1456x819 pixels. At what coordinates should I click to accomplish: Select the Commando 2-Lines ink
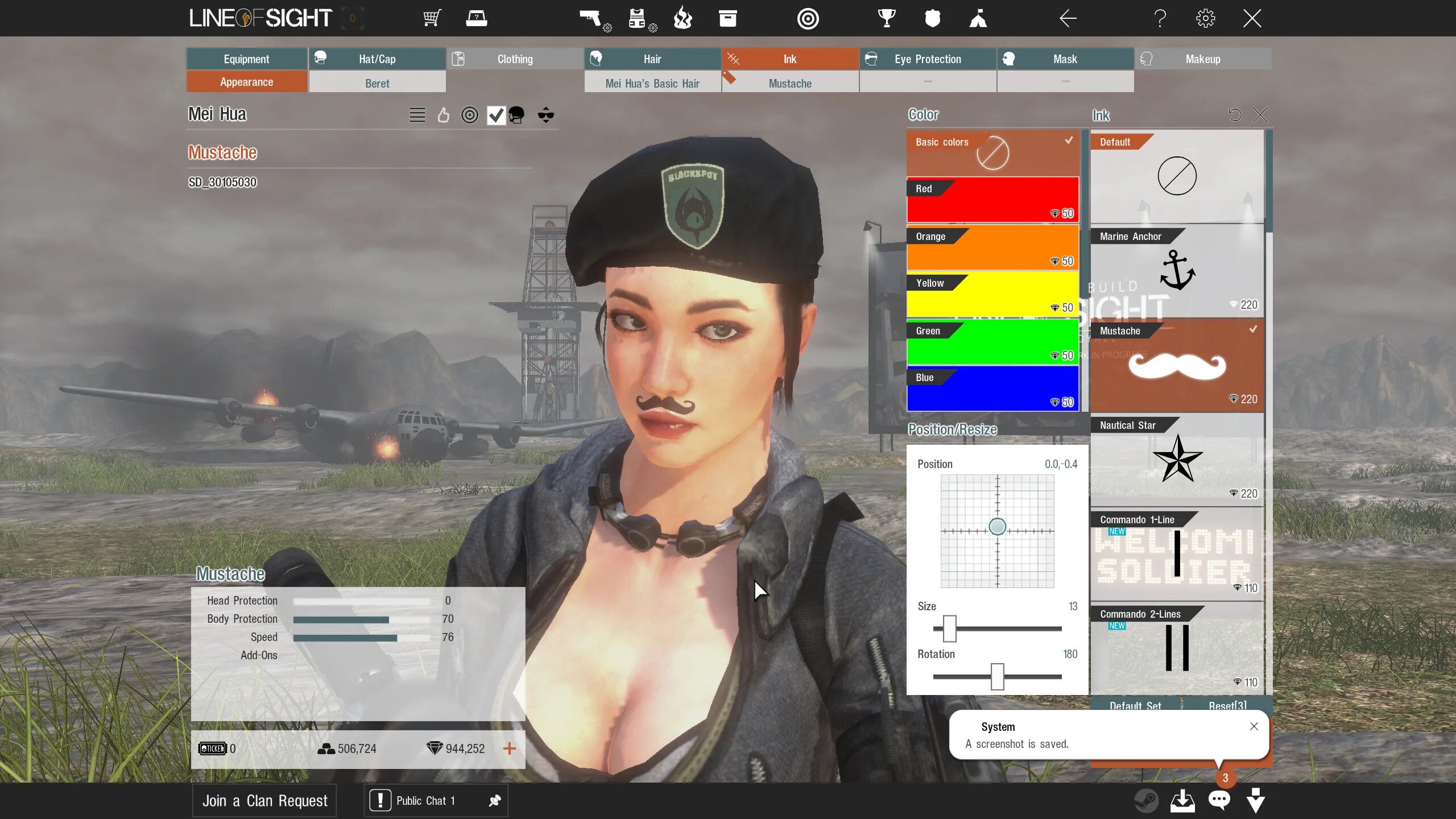click(x=1177, y=649)
